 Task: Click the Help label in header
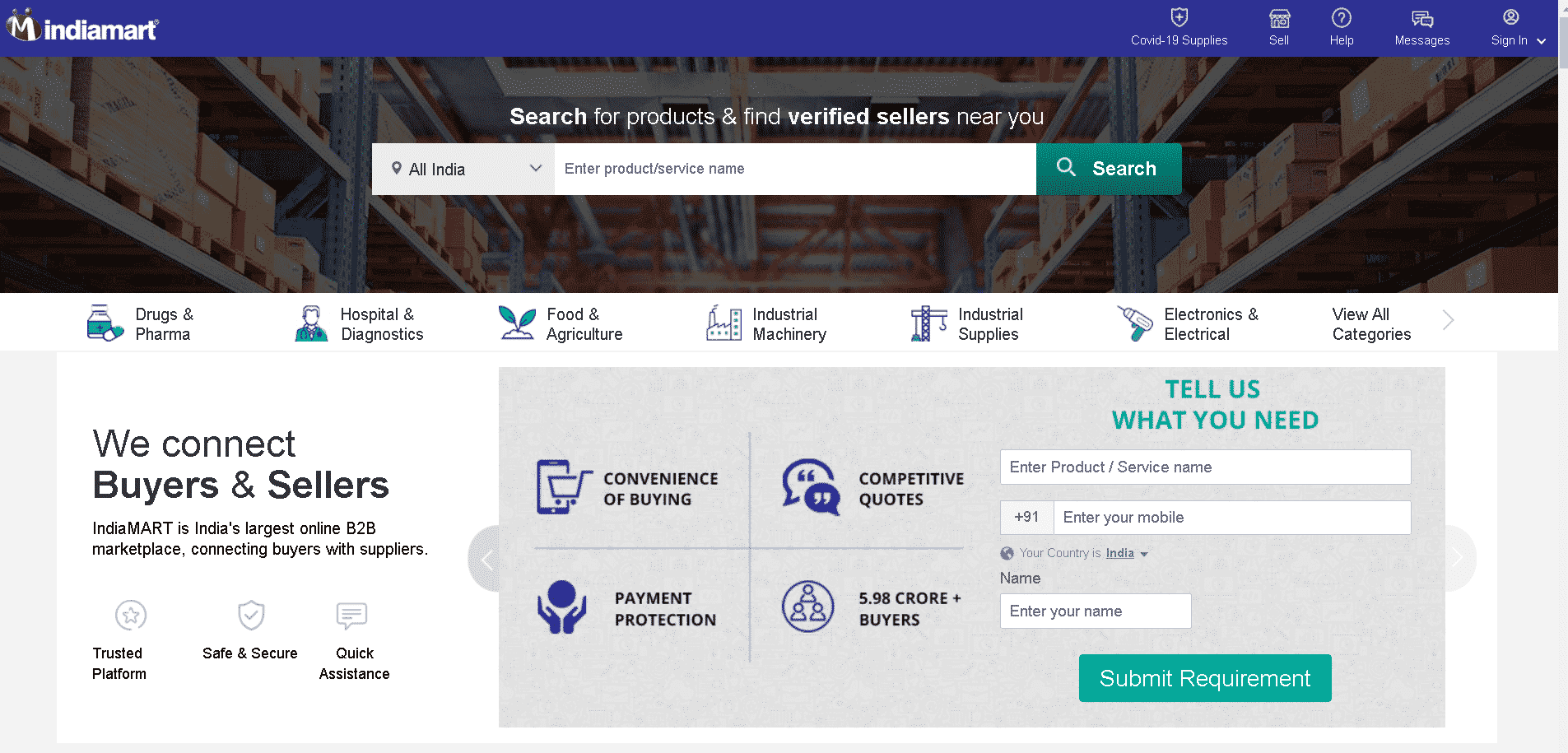click(x=1342, y=40)
